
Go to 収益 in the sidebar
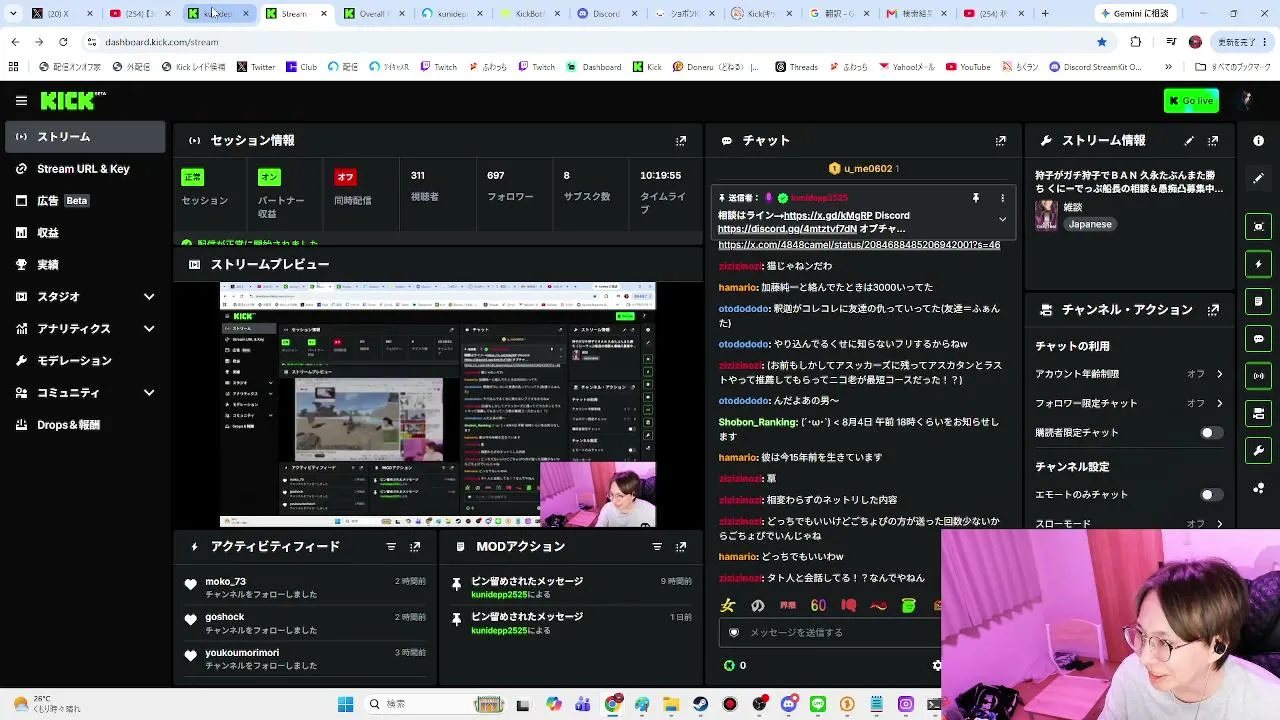pyautogui.click(x=83, y=233)
